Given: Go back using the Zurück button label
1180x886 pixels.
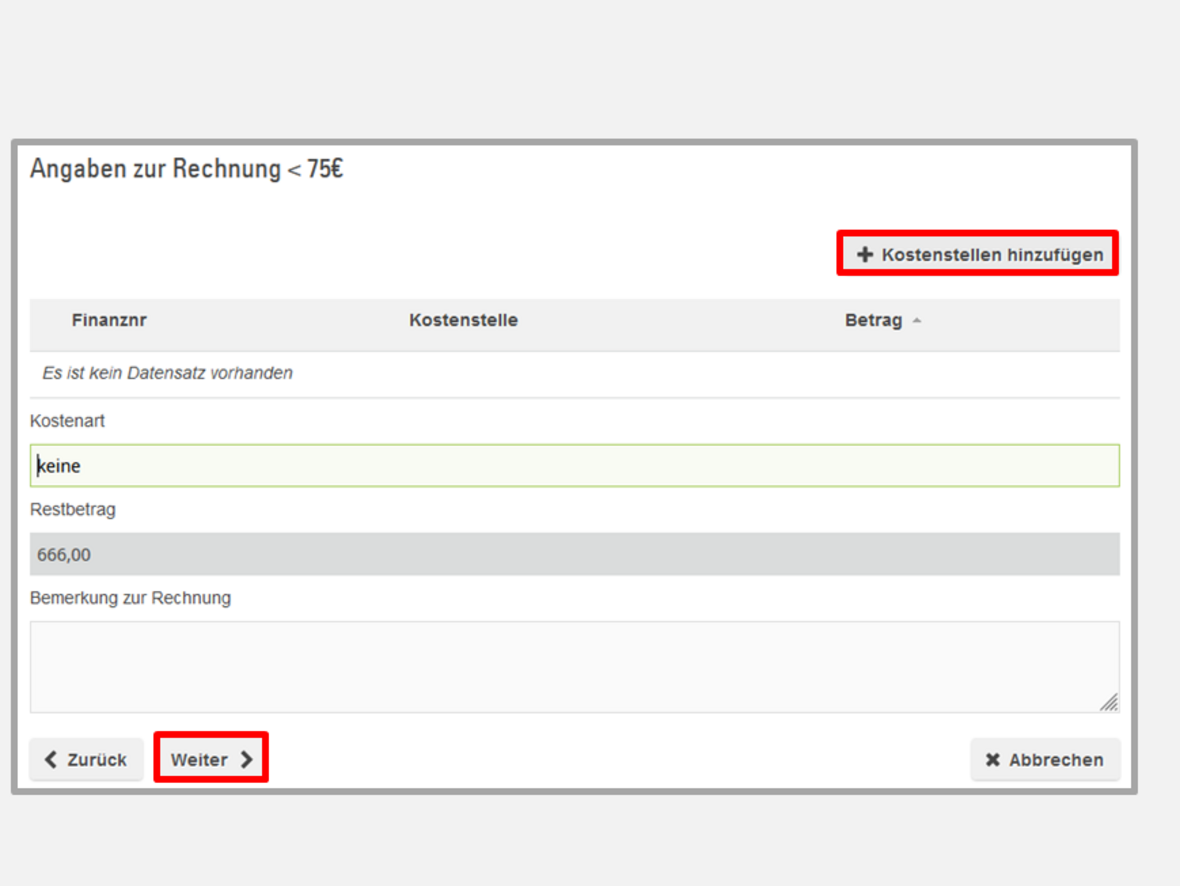Looking at the screenshot, I should pos(97,760).
